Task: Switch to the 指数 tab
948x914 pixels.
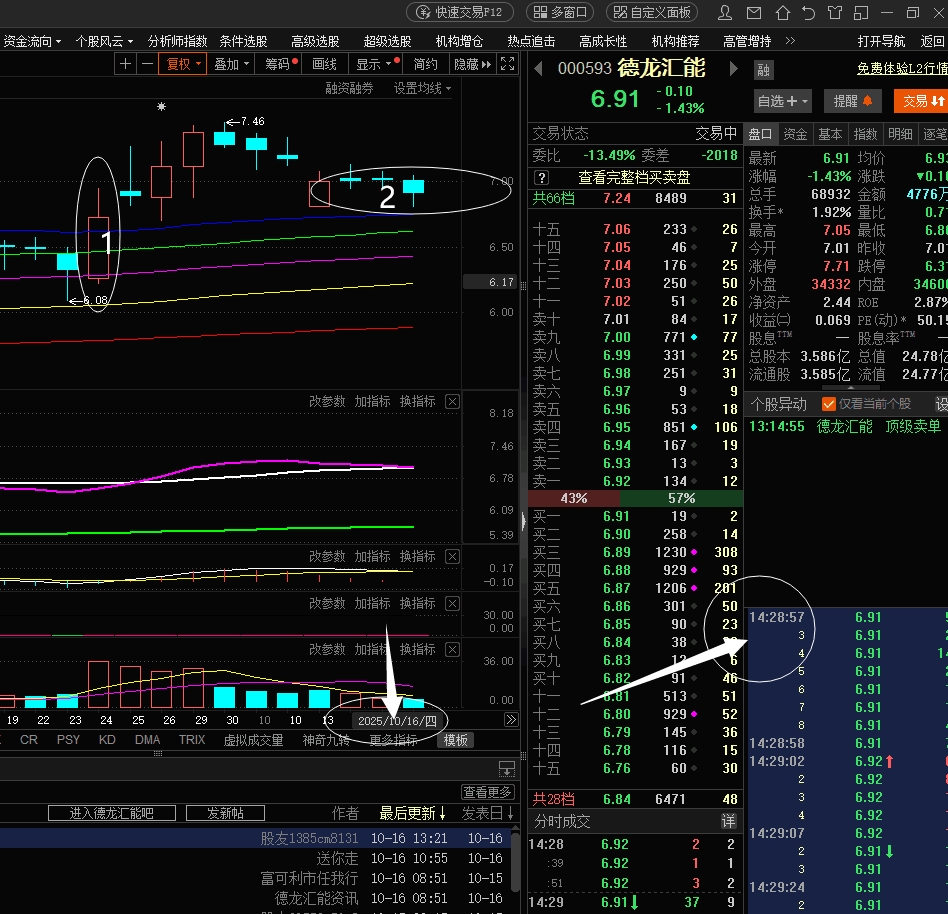Action: 865,134
